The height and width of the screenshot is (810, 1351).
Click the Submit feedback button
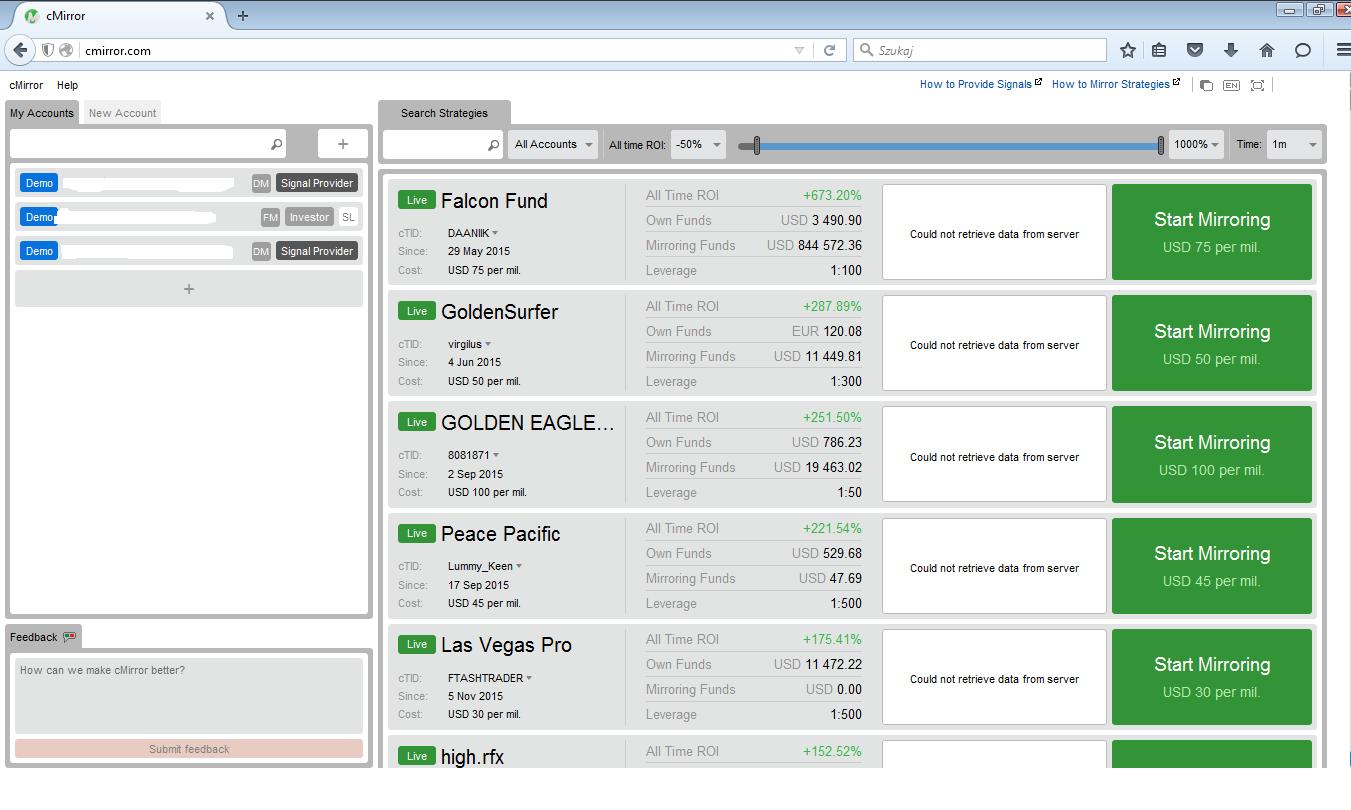189,749
